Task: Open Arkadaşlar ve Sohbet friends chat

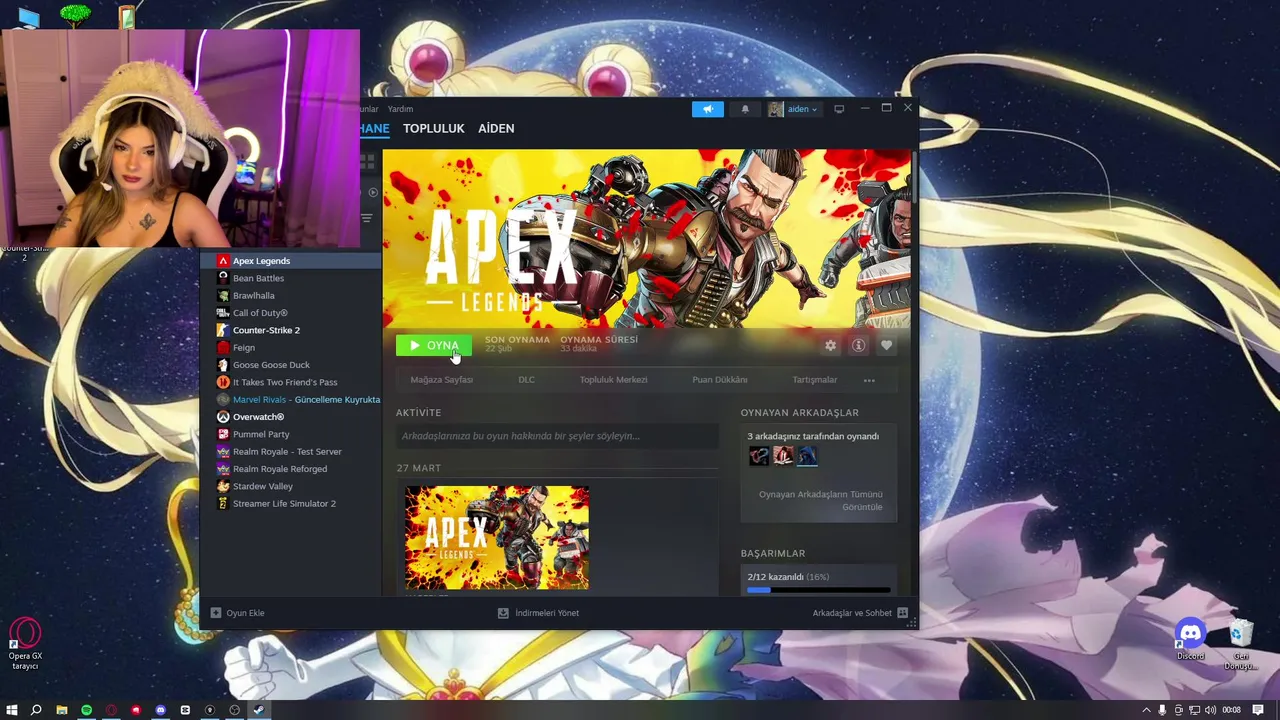Action: pyautogui.click(x=860, y=613)
